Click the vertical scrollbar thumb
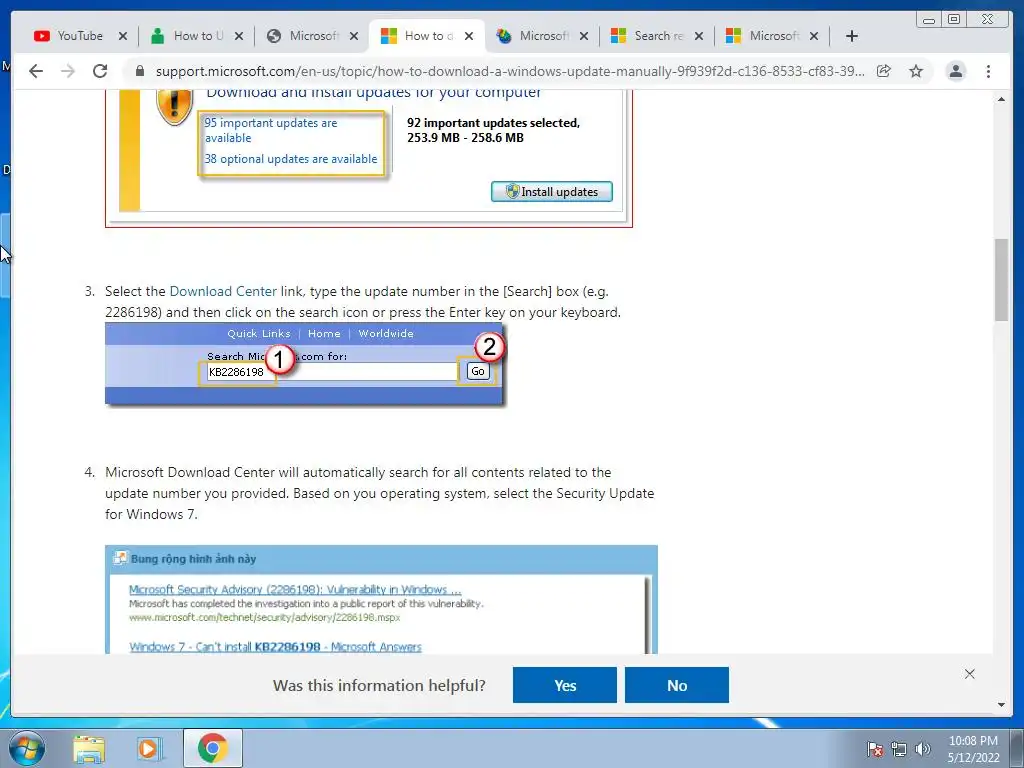 click(1001, 280)
